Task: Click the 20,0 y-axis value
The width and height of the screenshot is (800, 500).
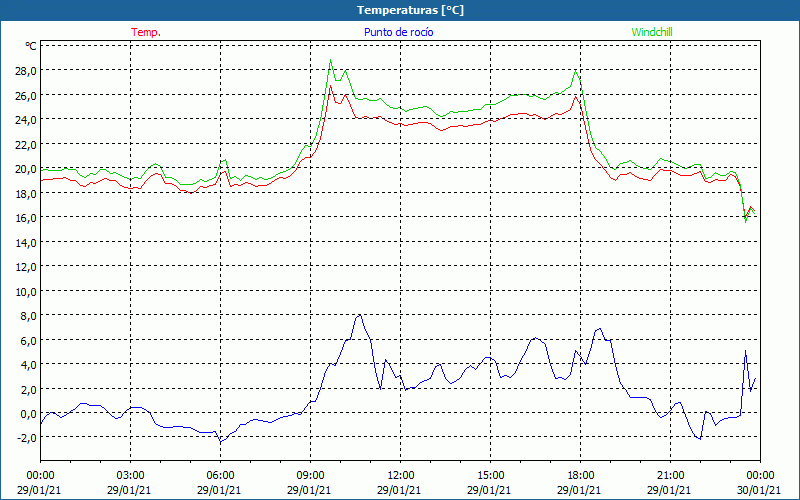Action: point(26,169)
